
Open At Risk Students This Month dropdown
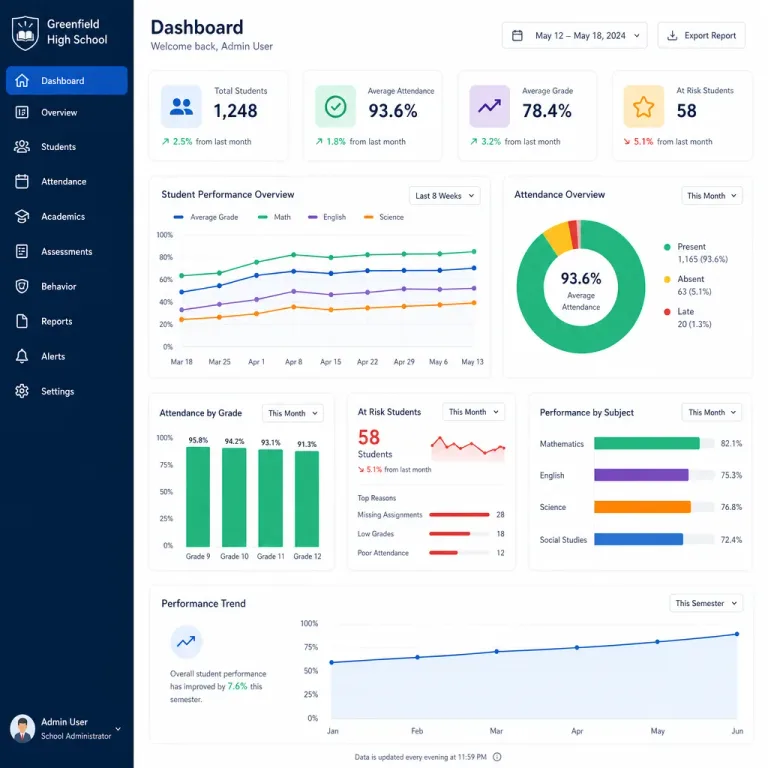[x=473, y=412]
